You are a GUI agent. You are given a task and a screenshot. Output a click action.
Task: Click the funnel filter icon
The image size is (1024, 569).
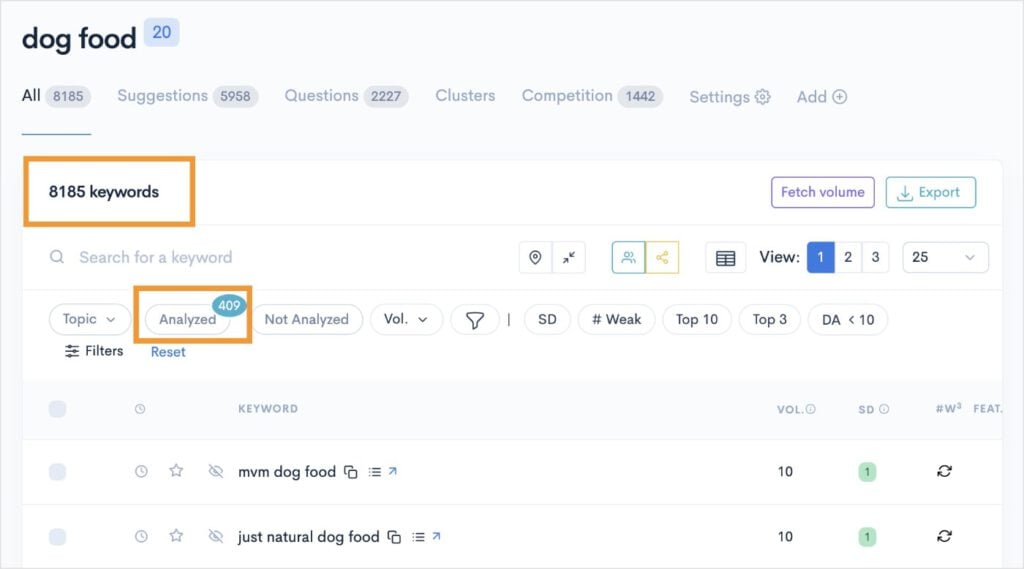tap(475, 319)
